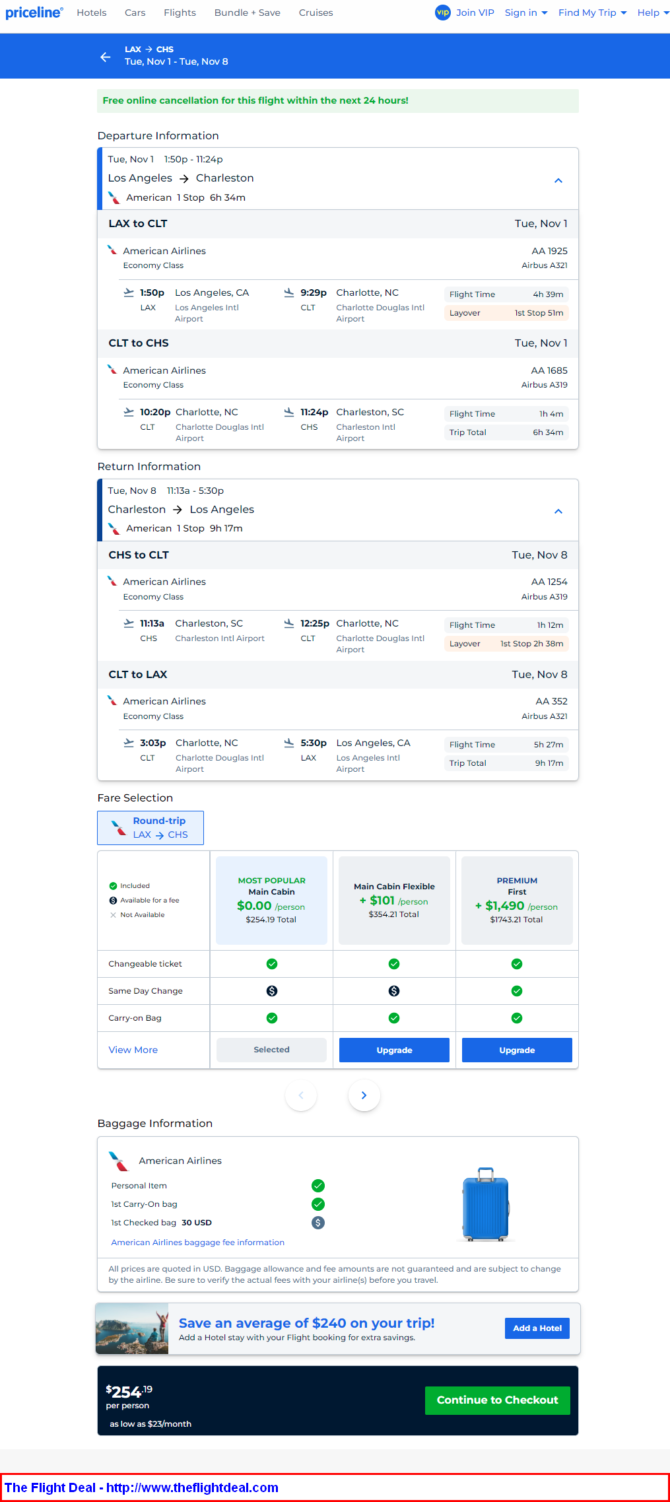Image resolution: width=670 pixels, height=1502 pixels.
Task: Go back using the left arrow icon
Action: pos(105,57)
